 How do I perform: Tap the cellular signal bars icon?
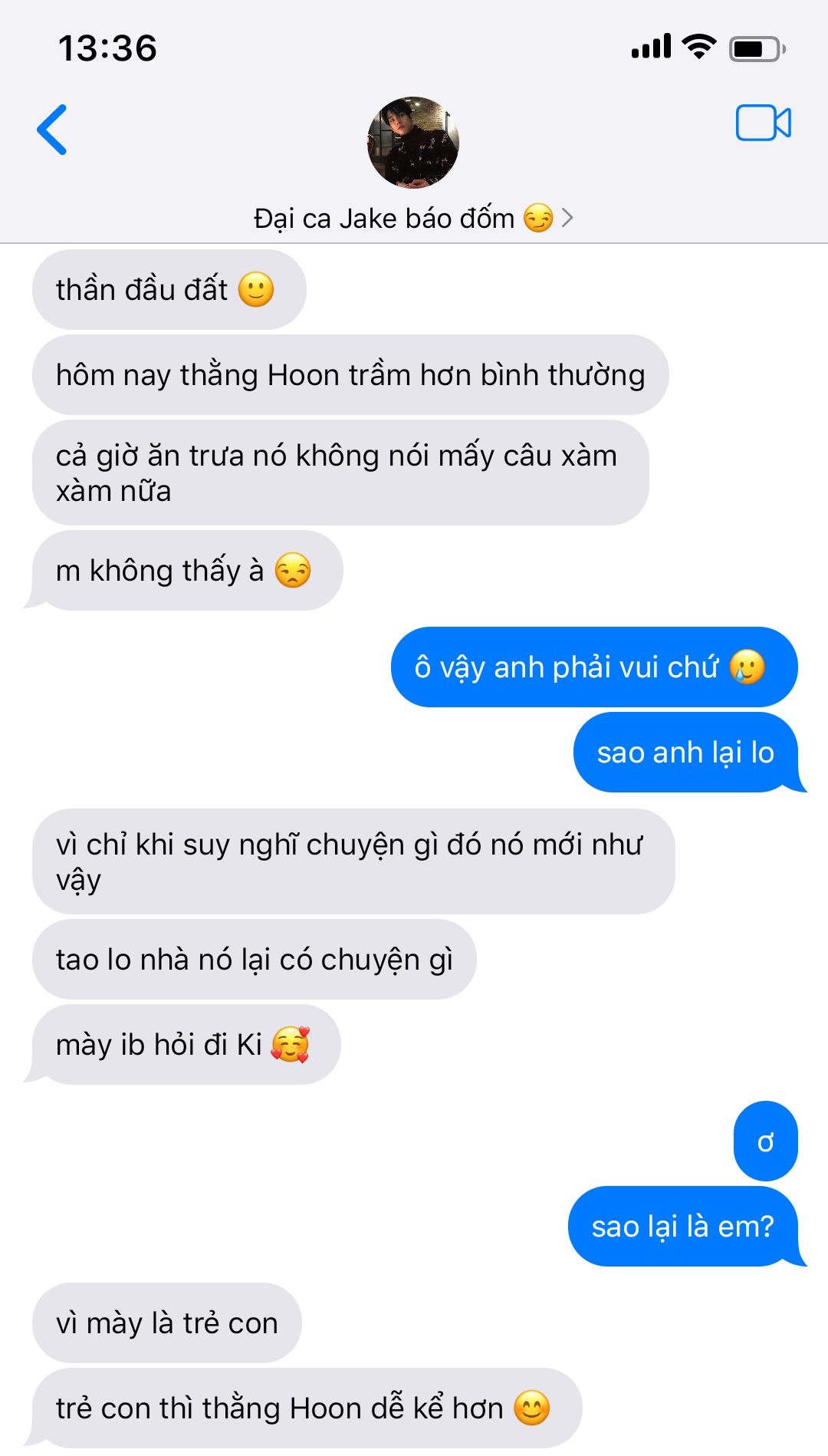[651, 47]
